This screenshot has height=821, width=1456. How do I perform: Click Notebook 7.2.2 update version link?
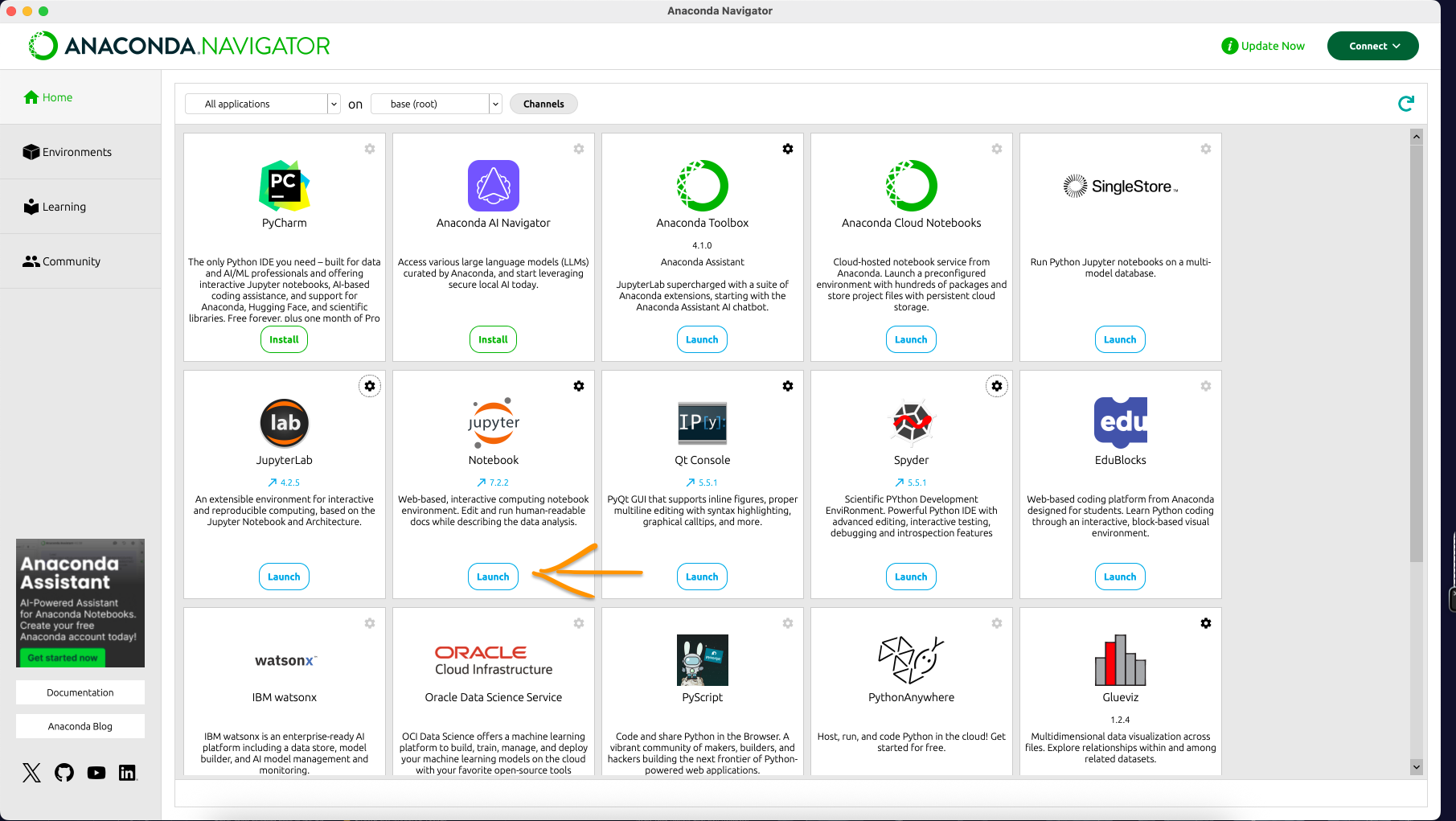pos(493,482)
